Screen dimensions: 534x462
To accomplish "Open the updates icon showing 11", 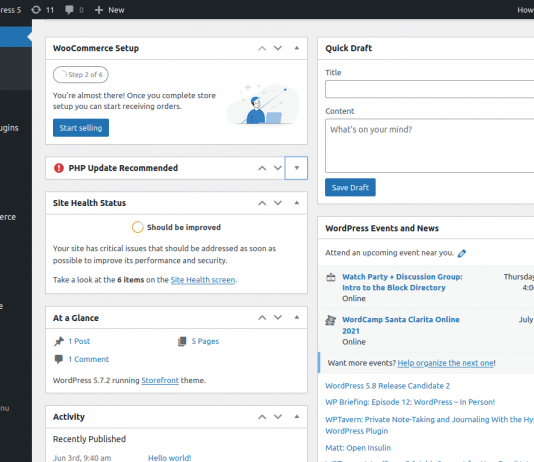I will click(43, 10).
